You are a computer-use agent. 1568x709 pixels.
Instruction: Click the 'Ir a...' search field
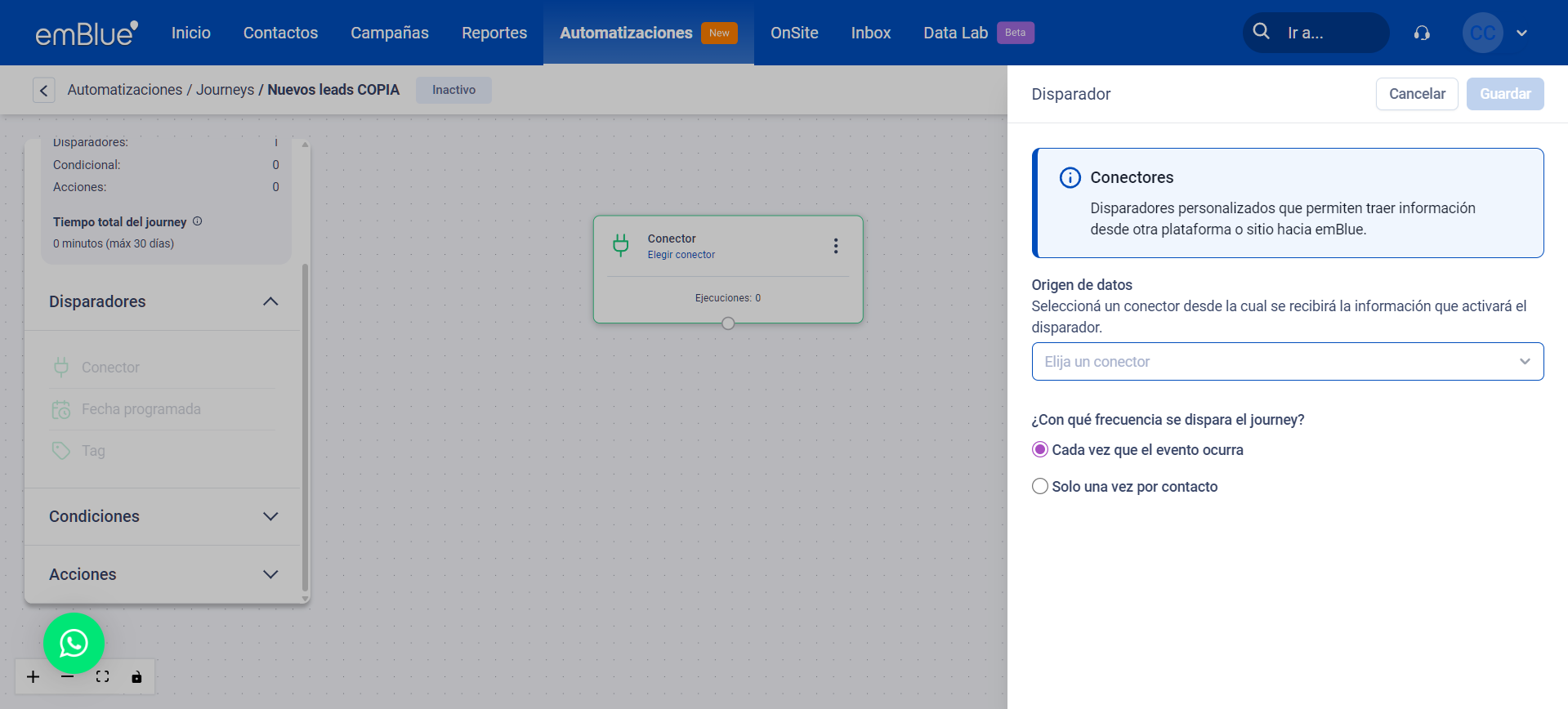(x=1328, y=33)
